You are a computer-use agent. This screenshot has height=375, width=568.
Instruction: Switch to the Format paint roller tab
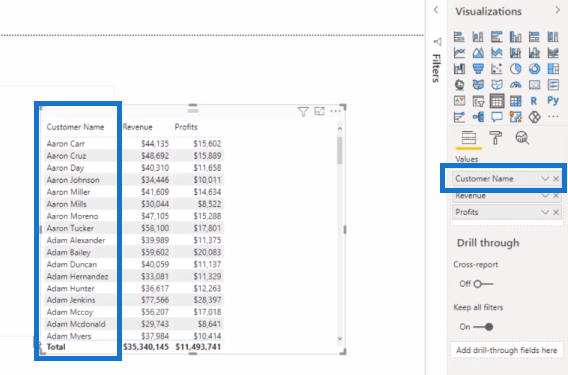click(496, 138)
